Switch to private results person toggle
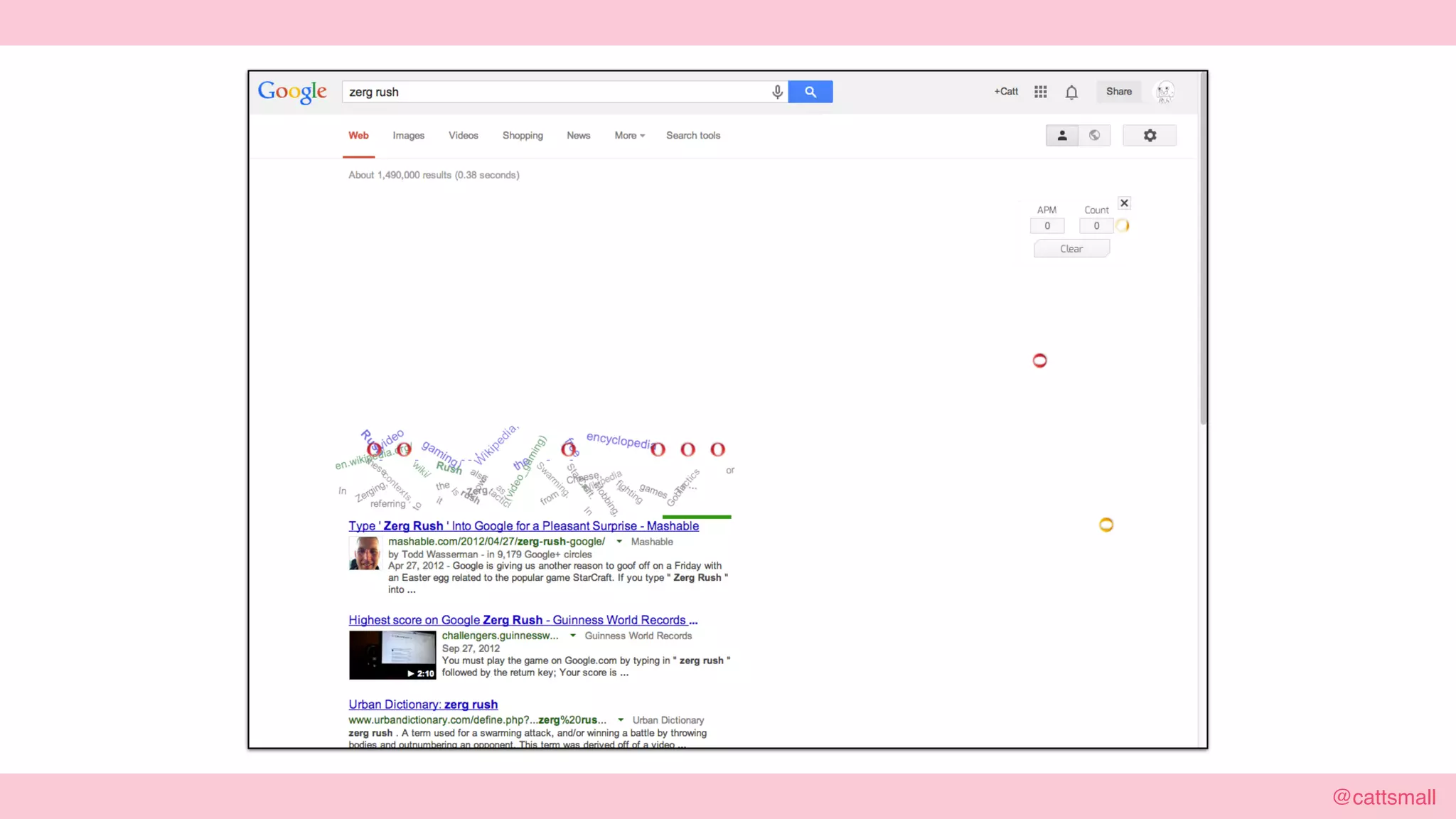Image resolution: width=1456 pixels, height=819 pixels. 1062,135
